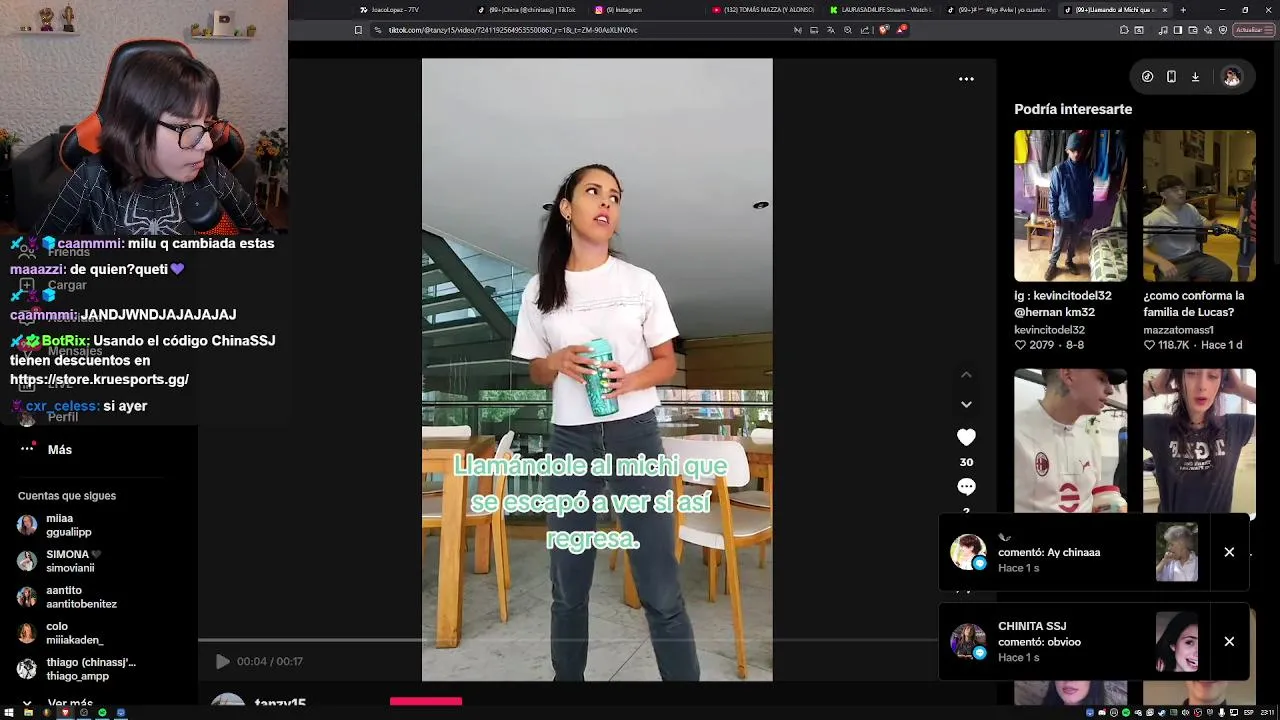The width and height of the screenshot is (1280, 720).
Task: Click the download app icon in TikTok header
Action: pos(1195,77)
